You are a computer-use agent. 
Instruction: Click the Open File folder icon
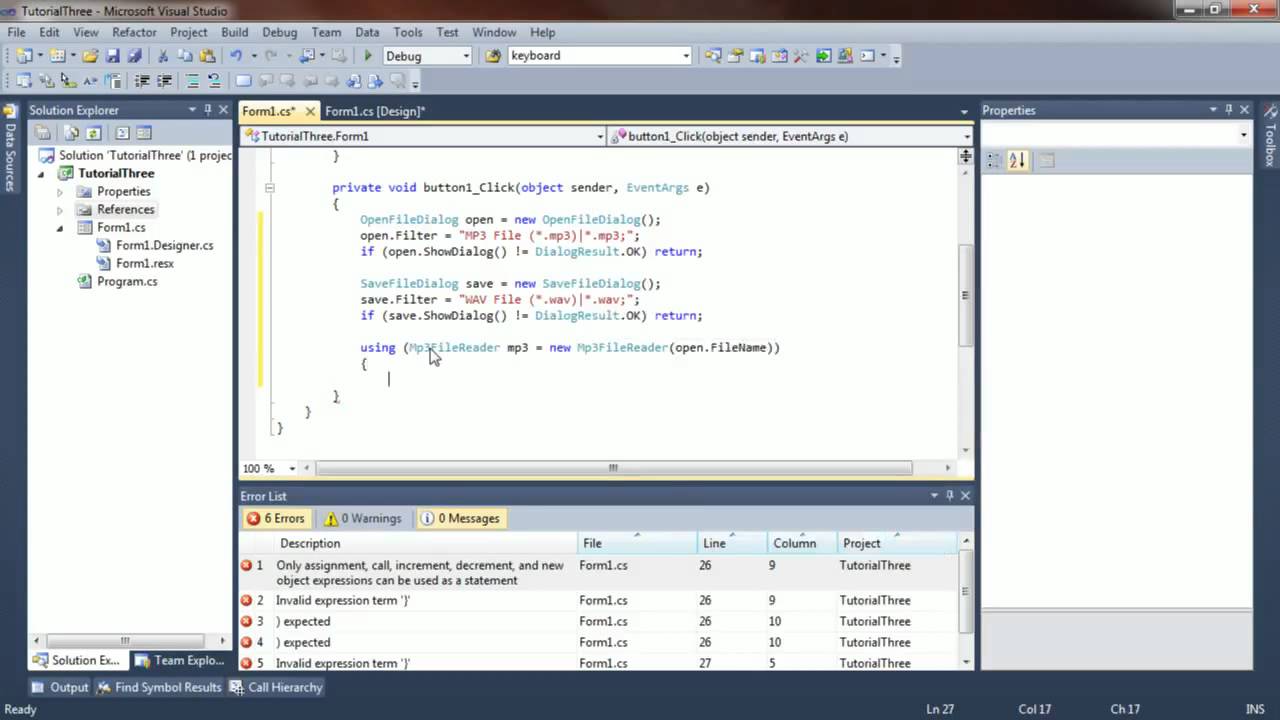pos(90,56)
